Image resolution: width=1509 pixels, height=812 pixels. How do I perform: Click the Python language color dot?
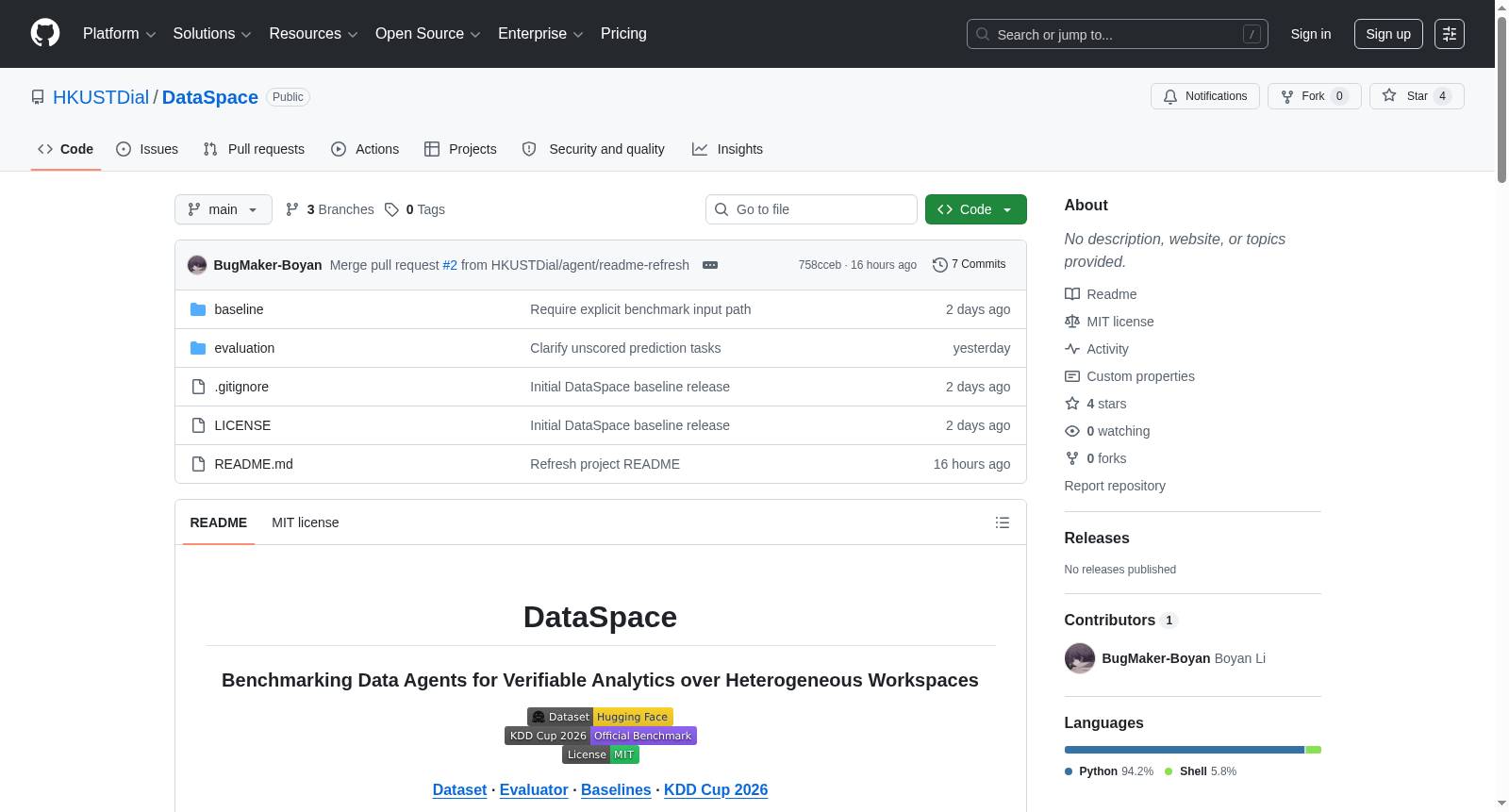pyautogui.click(x=1069, y=771)
